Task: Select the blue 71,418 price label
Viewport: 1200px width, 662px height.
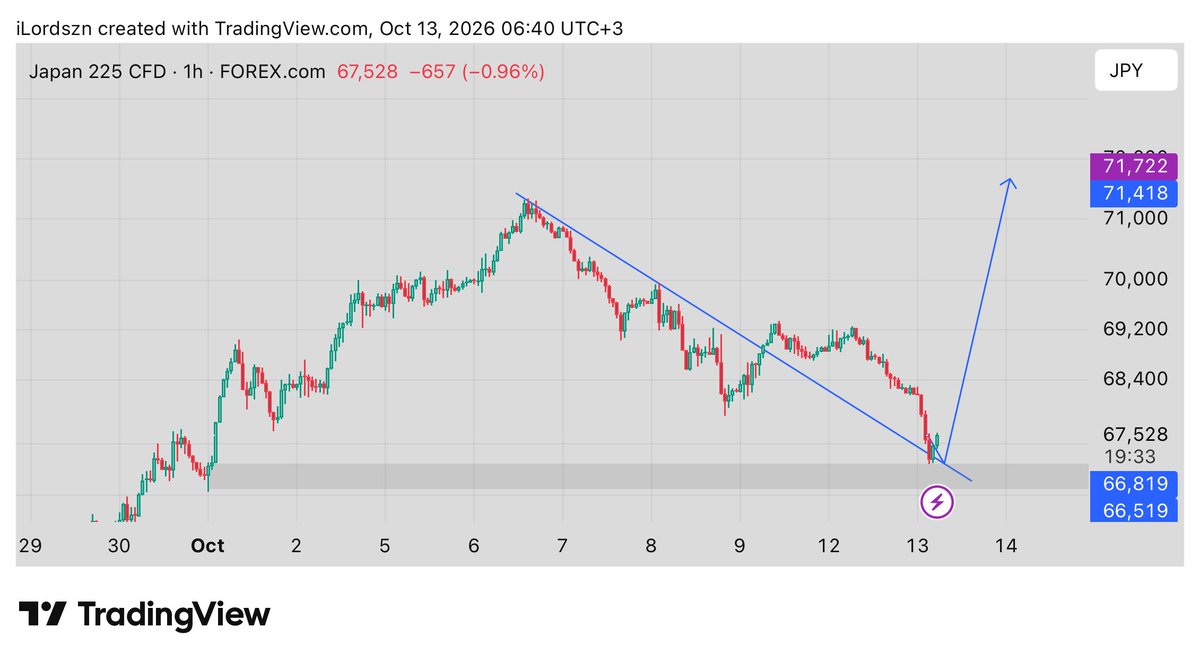Action: coord(1134,193)
